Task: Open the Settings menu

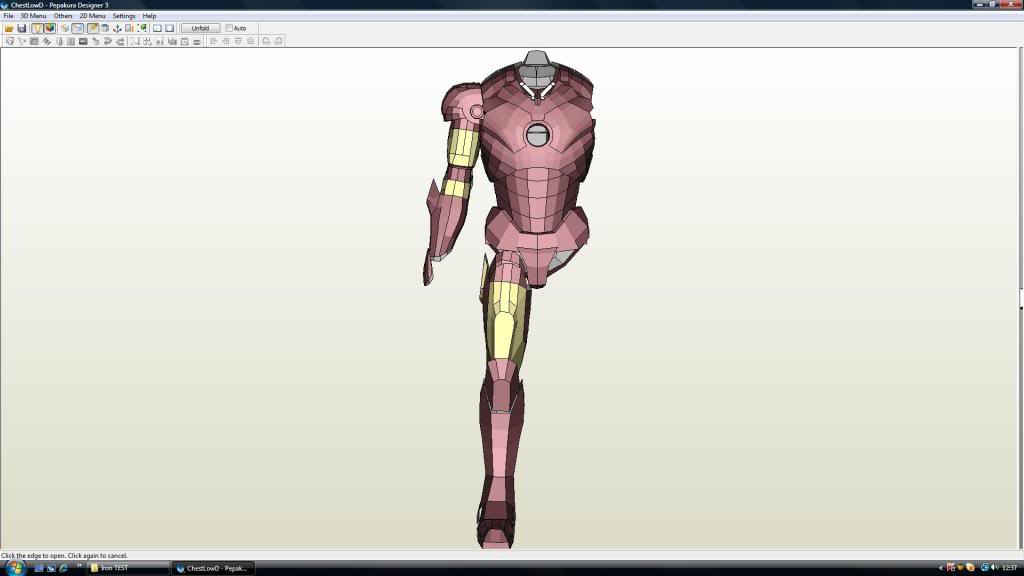Action: (x=124, y=16)
